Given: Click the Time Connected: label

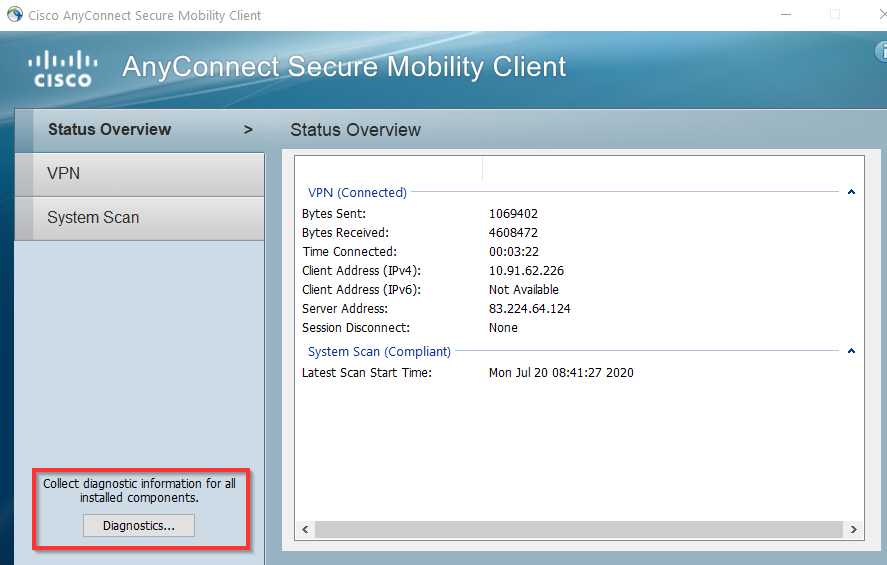Looking at the screenshot, I should [350, 252].
